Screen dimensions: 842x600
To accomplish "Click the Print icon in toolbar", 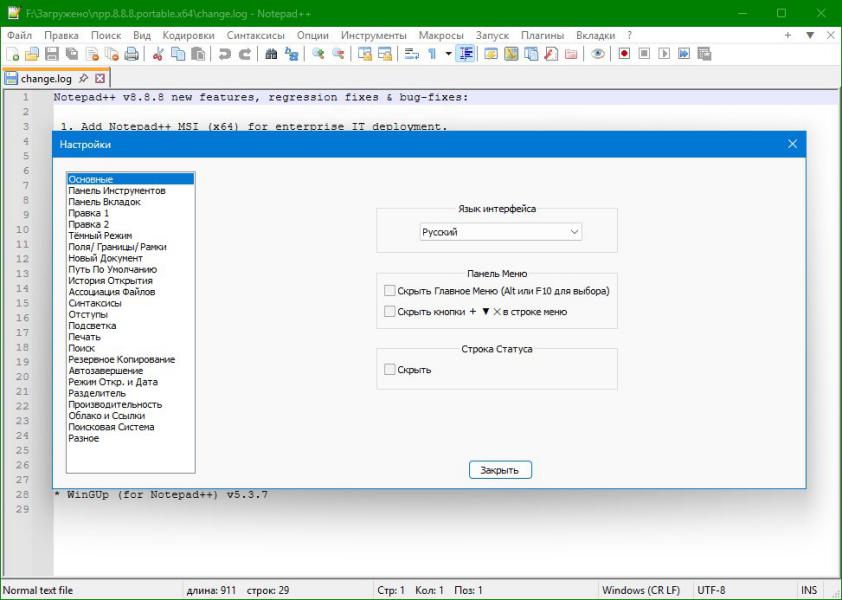I will tap(131, 54).
